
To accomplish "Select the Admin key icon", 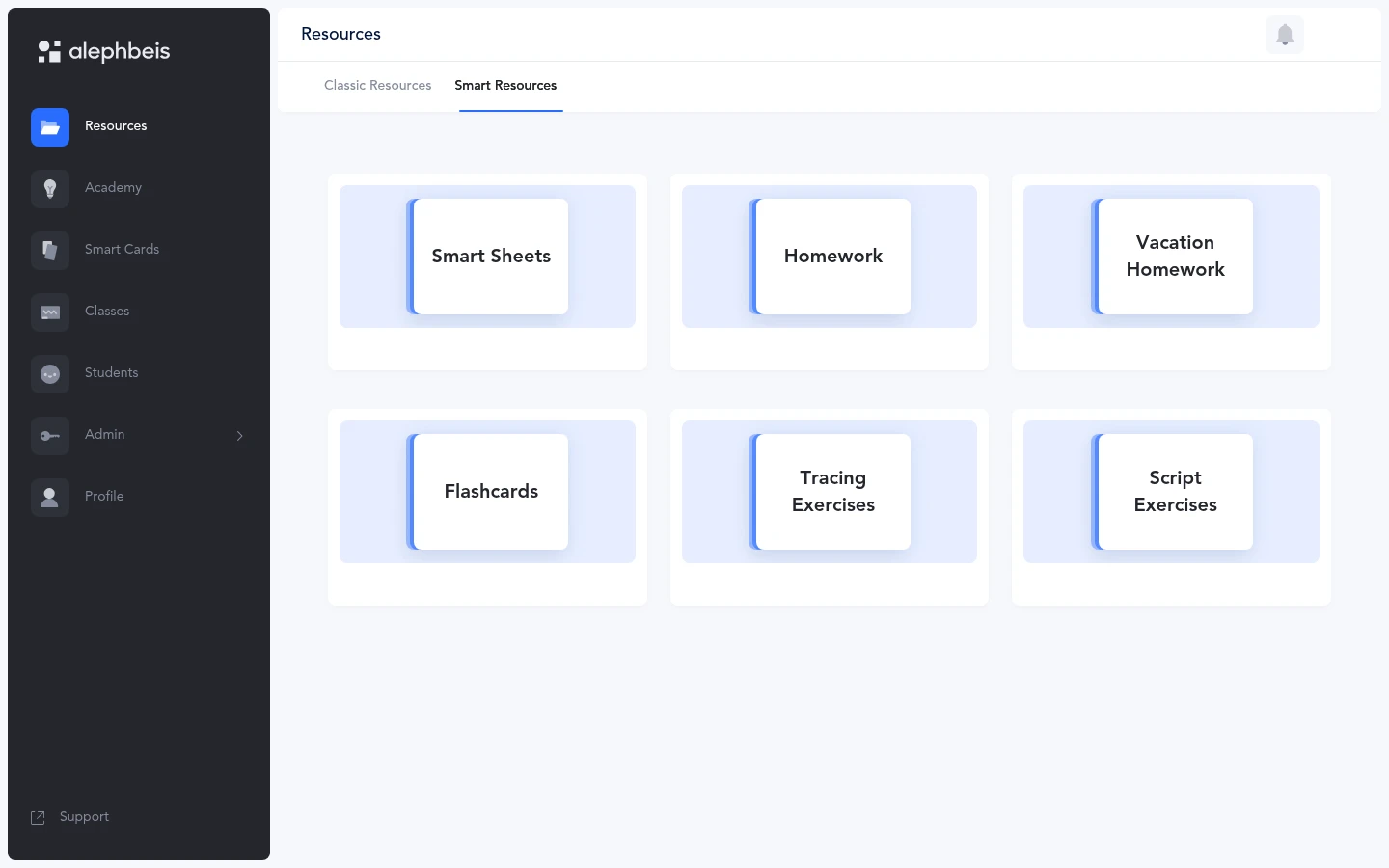I will pyautogui.click(x=50, y=436).
